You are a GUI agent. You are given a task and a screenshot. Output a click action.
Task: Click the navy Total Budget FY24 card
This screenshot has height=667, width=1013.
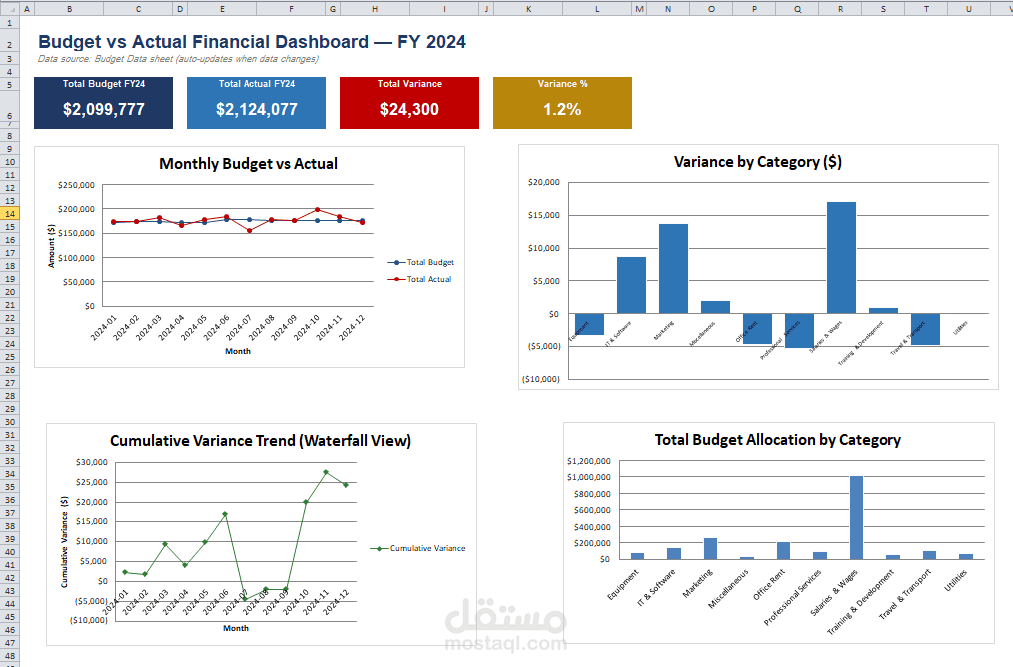pyautogui.click(x=103, y=103)
